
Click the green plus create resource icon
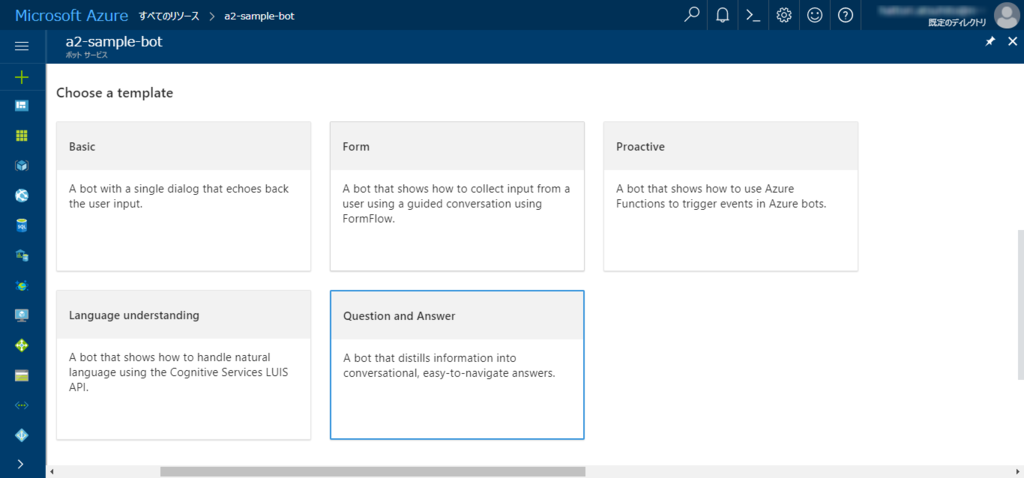coord(22,77)
